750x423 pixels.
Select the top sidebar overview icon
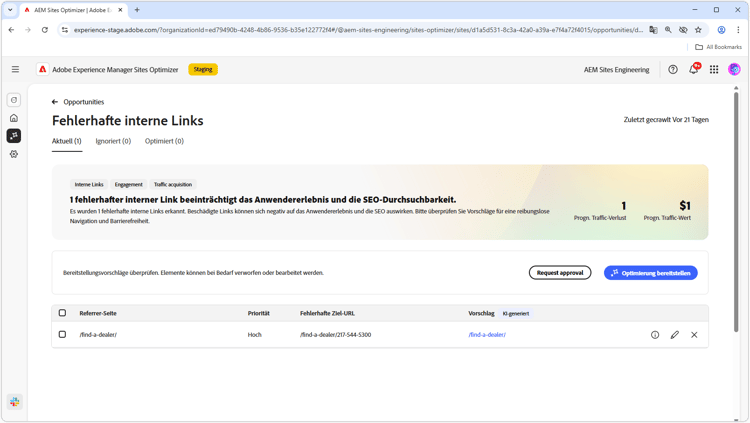(x=14, y=100)
